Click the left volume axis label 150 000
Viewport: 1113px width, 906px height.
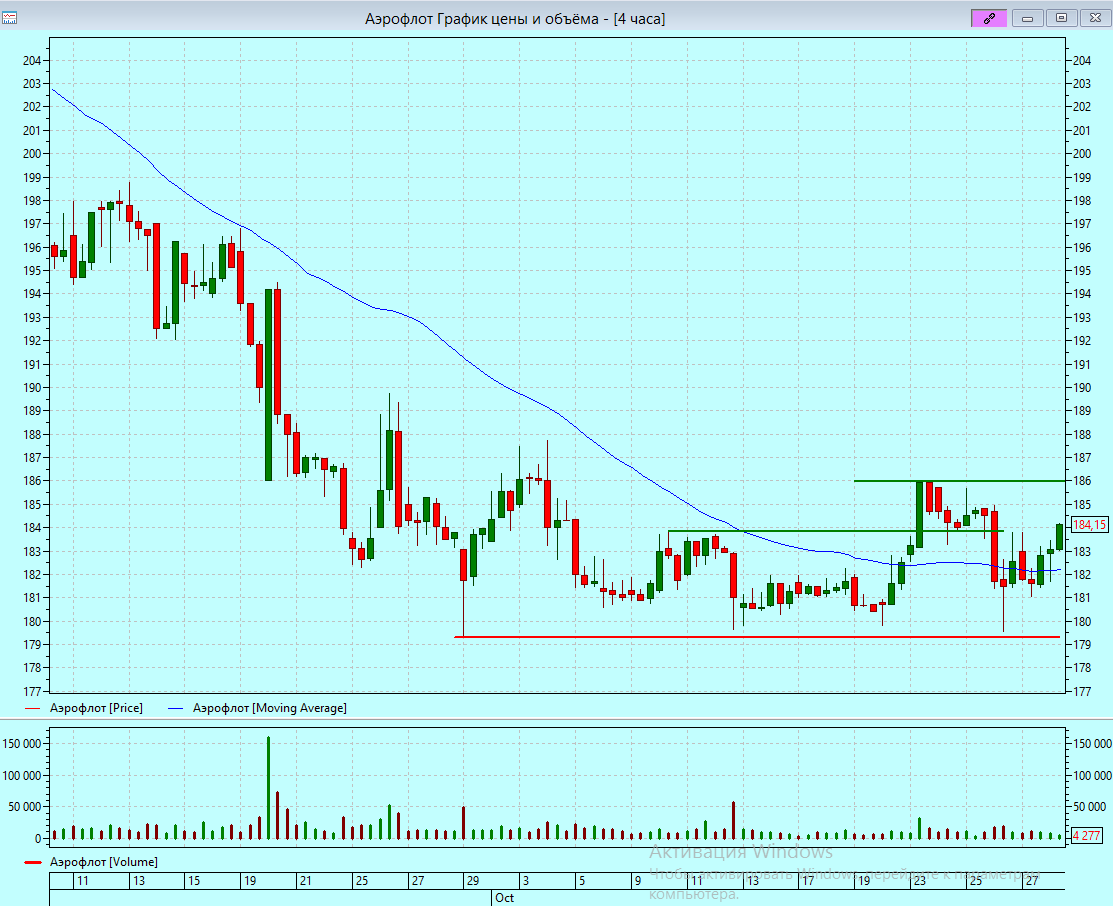coord(22,743)
